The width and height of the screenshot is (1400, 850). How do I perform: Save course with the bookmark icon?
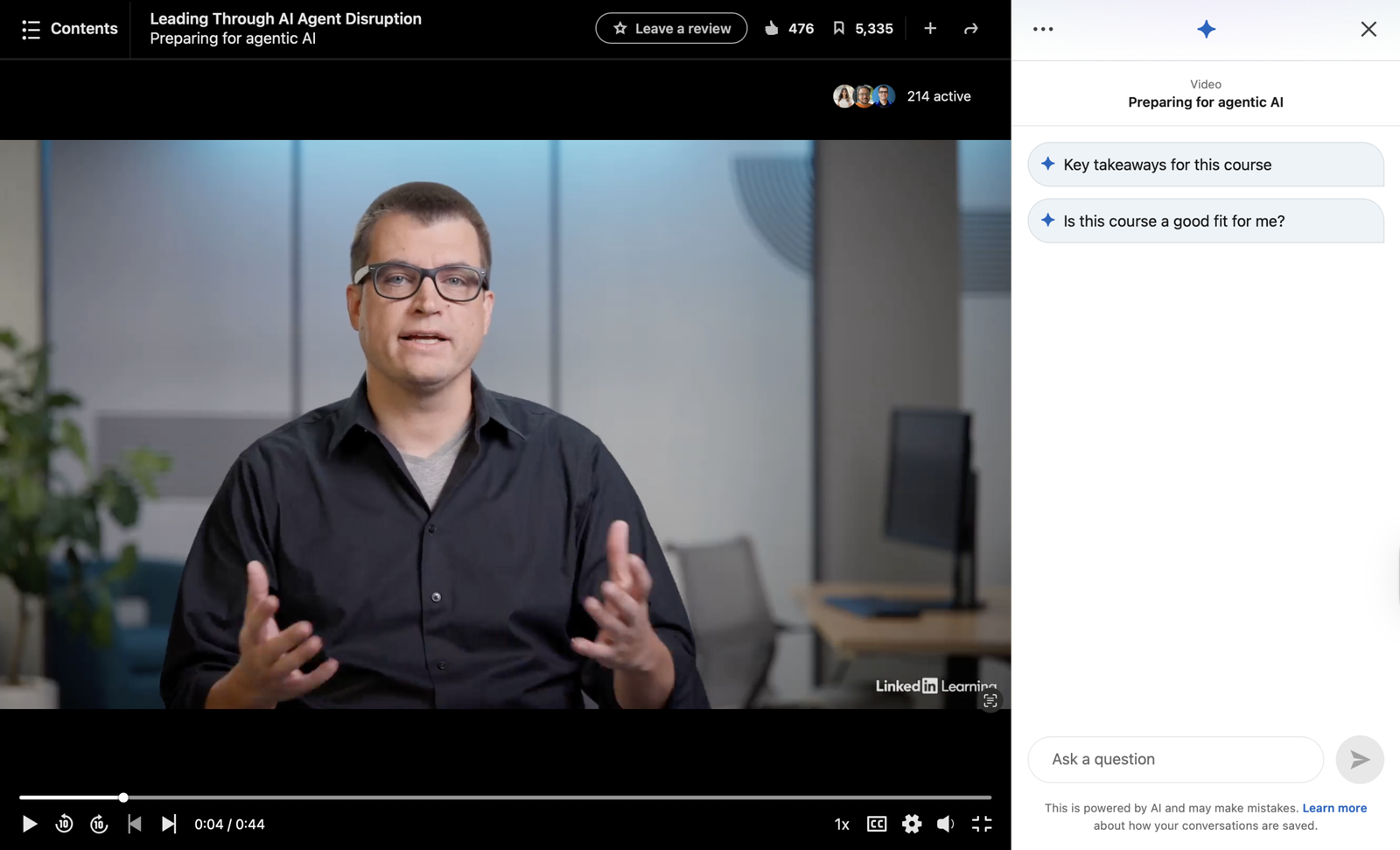[x=838, y=29]
